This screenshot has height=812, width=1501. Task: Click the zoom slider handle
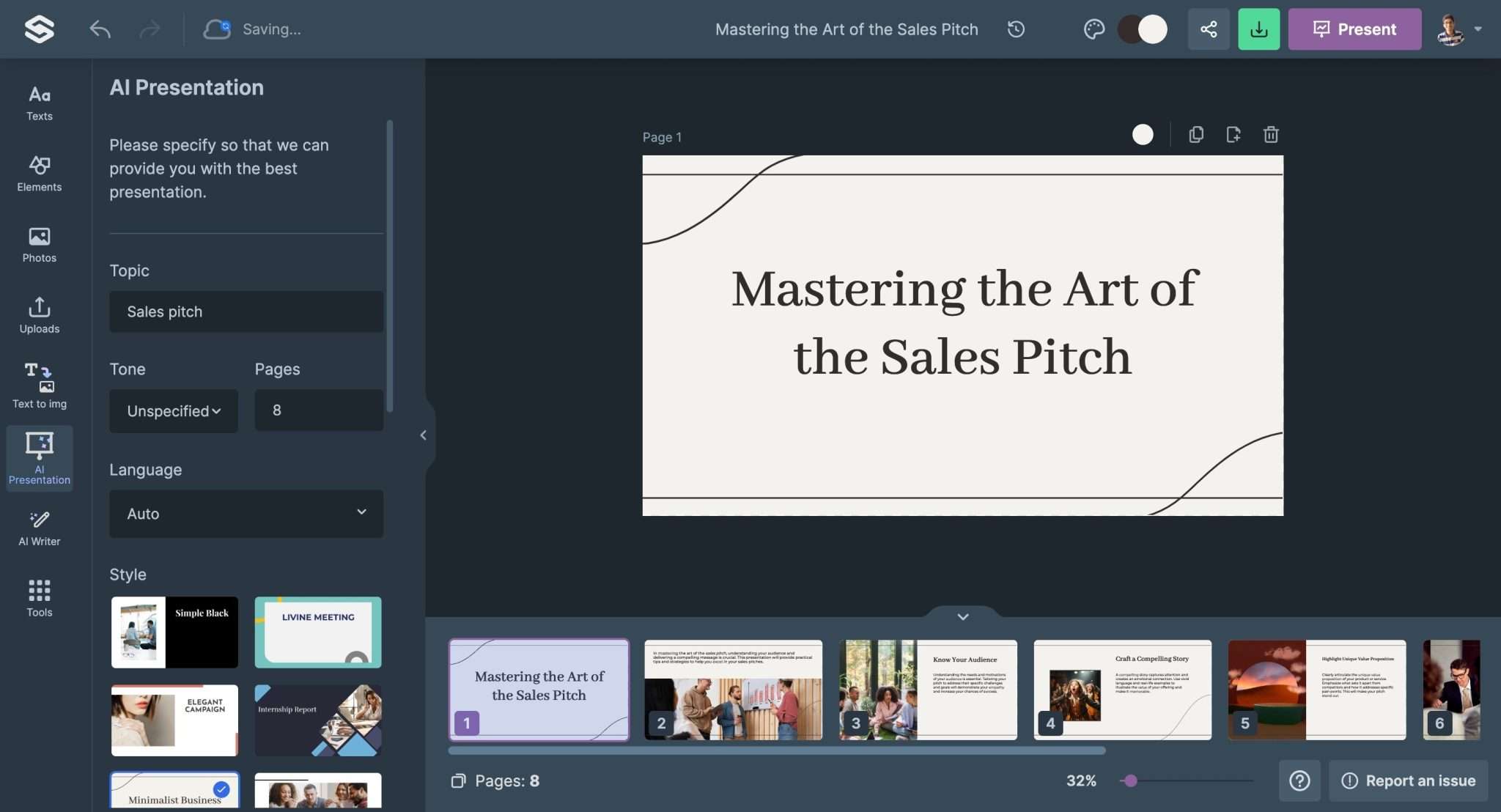click(1130, 780)
